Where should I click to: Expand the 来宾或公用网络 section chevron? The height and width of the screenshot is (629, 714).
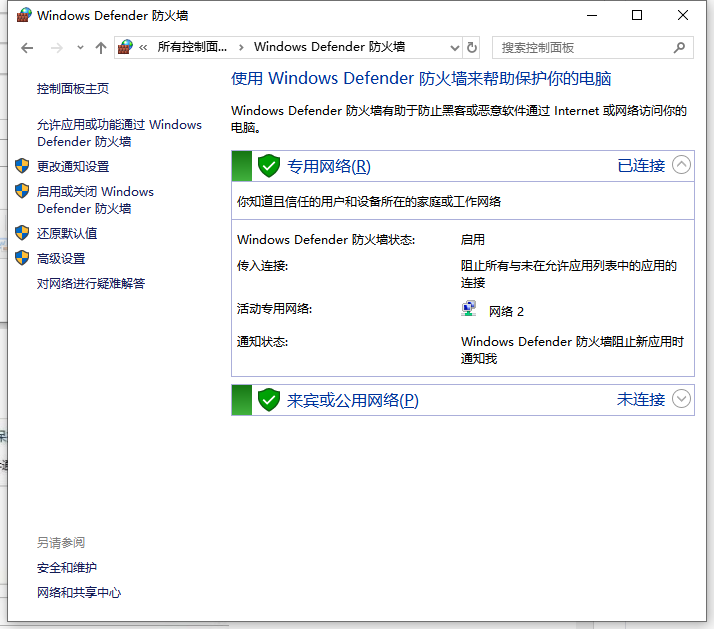[x=682, y=399]
